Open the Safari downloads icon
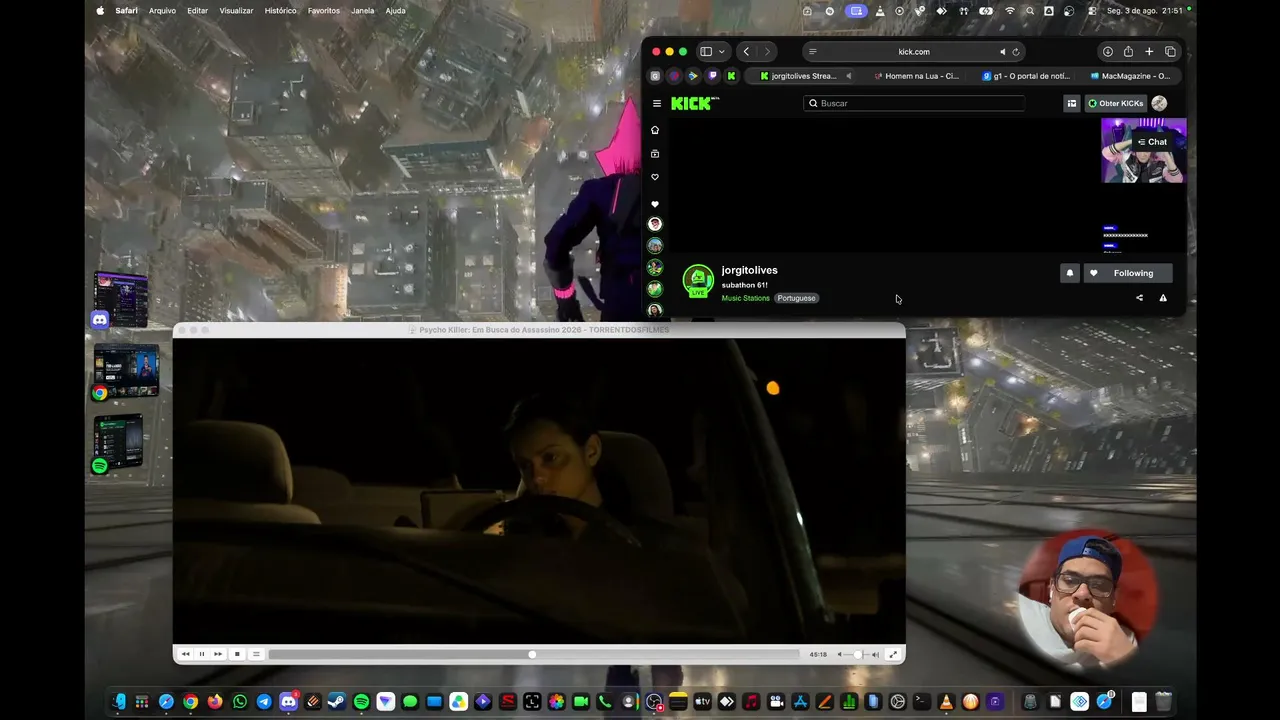Viewport: 1280px width, 720px height. [x=1108, y=52]
